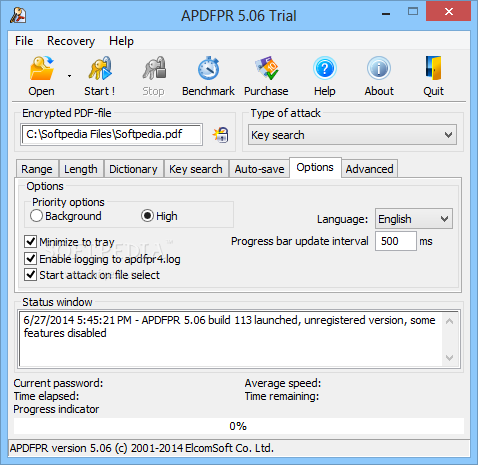Open the Advanced tab
This screenshot has width=478, height=465.
tap(369, 169)
